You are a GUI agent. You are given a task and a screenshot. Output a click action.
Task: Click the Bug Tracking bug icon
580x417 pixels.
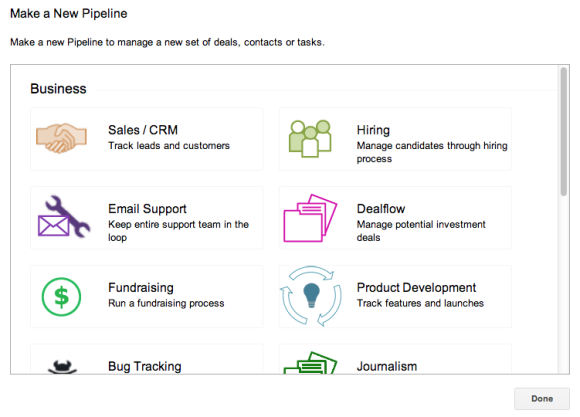62,367
